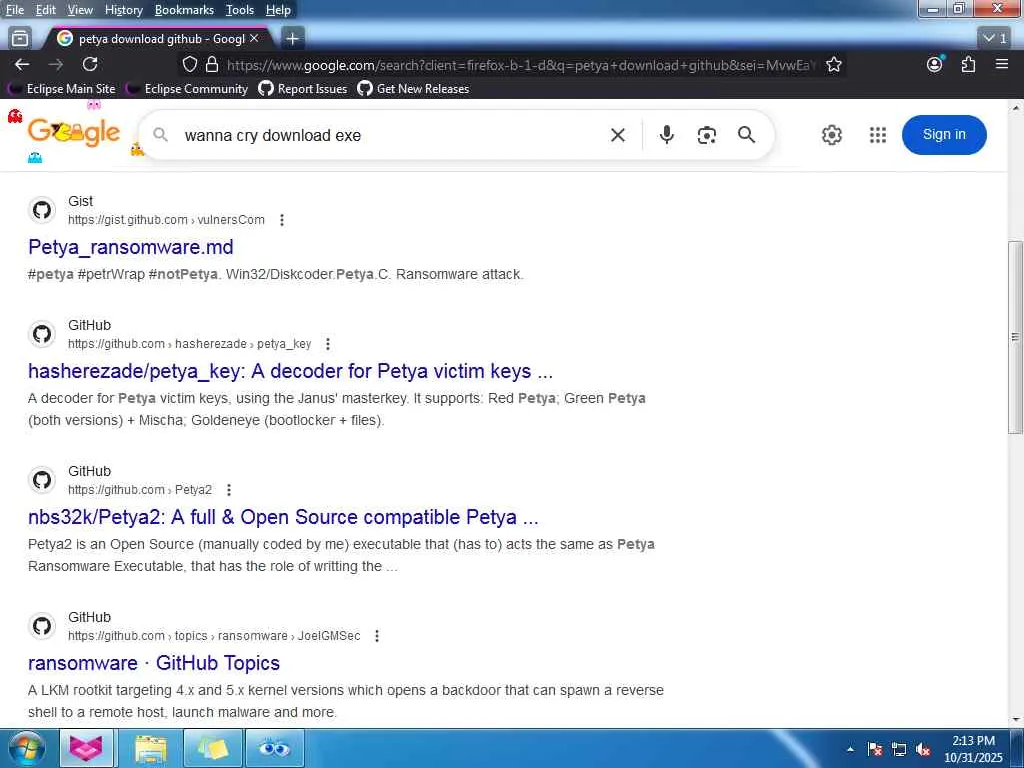Open the File menu
1024x768 pixels.
(14, 10)
